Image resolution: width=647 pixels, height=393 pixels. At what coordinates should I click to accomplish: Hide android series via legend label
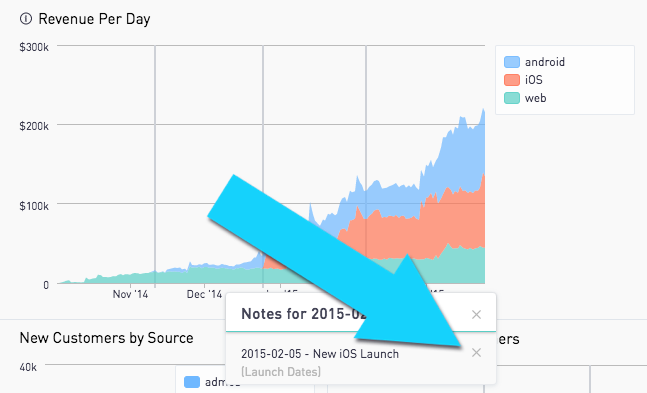coord(545,62)
